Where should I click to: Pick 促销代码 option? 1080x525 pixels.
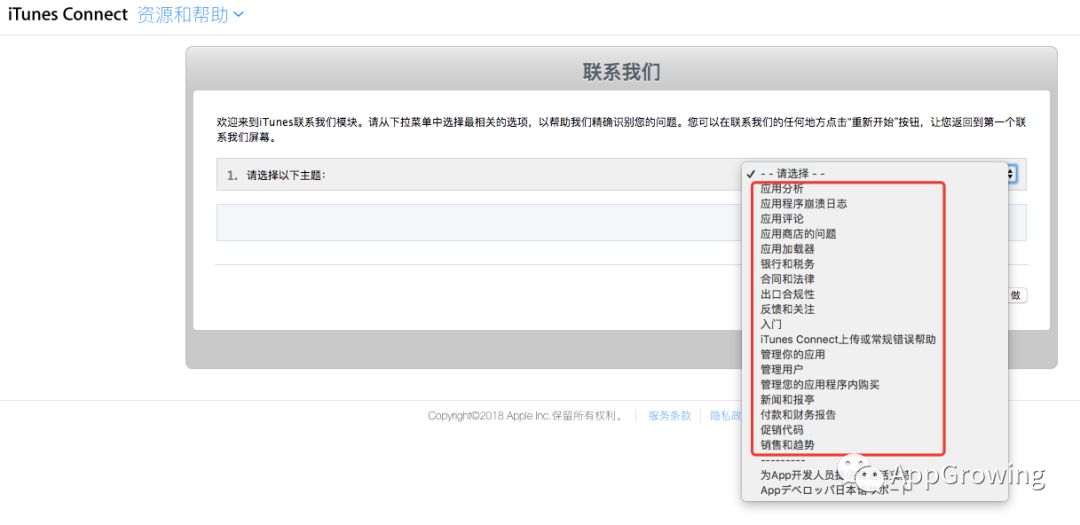pos(875,430)
